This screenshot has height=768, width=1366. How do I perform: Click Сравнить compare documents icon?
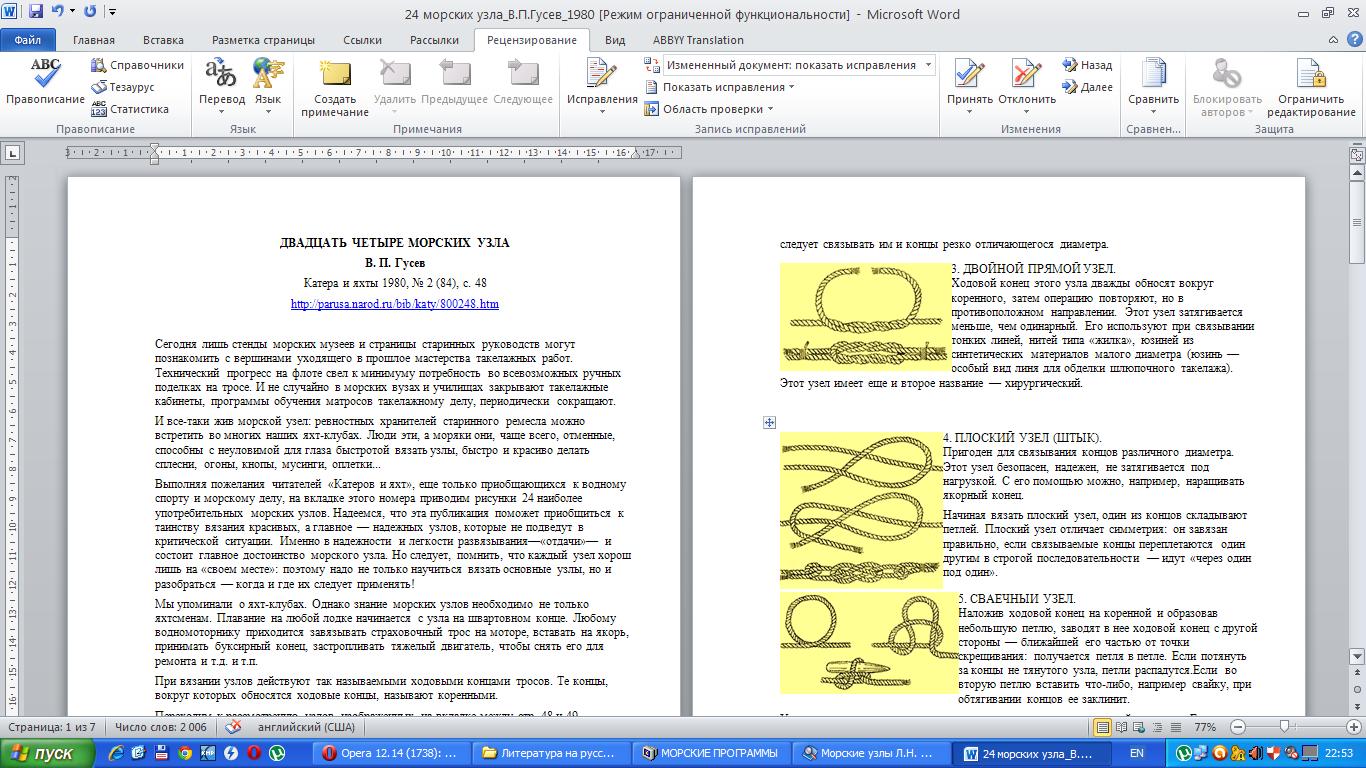click(1153, 76)
